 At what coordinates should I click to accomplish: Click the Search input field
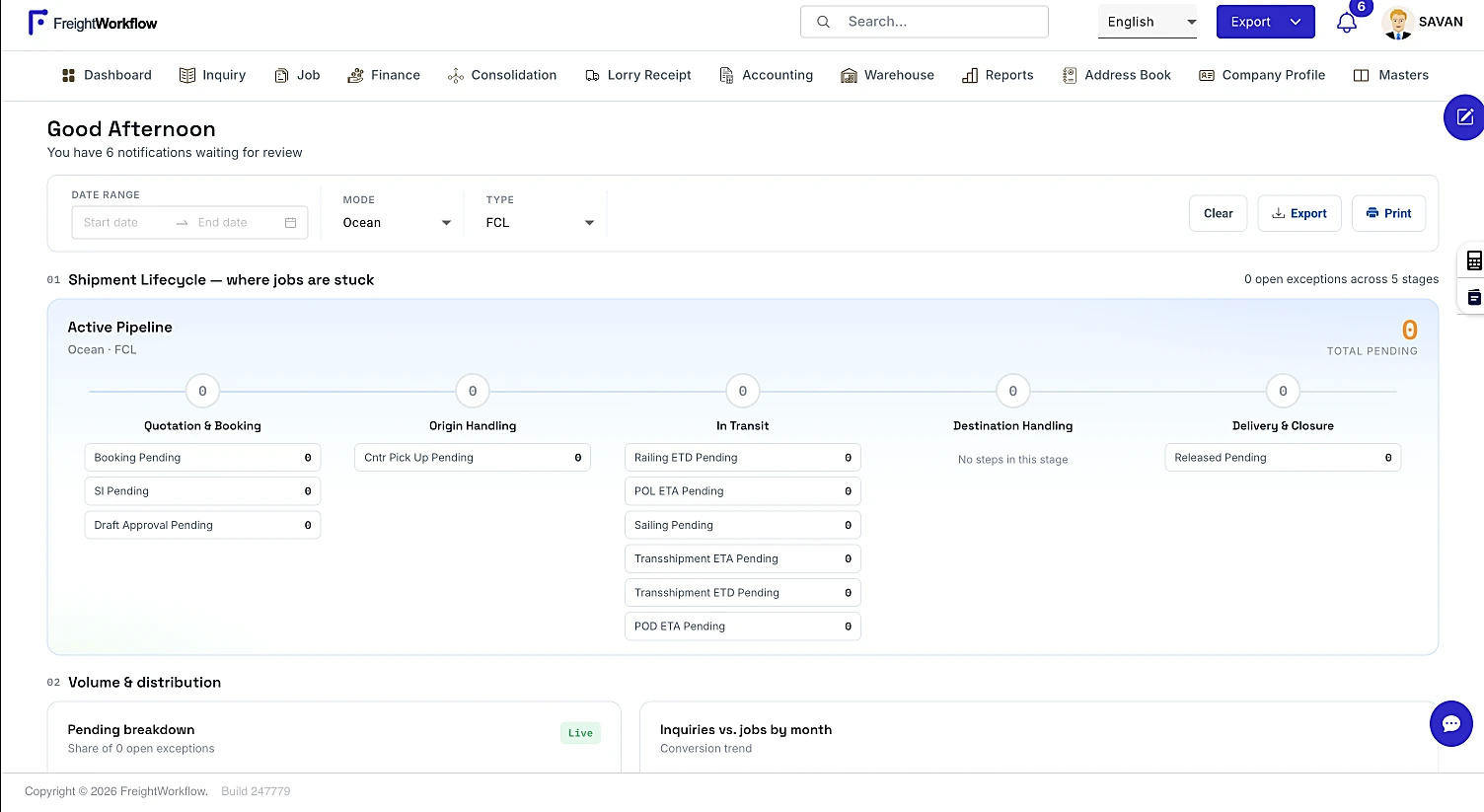pyautogui.click(x=925, y=22)
